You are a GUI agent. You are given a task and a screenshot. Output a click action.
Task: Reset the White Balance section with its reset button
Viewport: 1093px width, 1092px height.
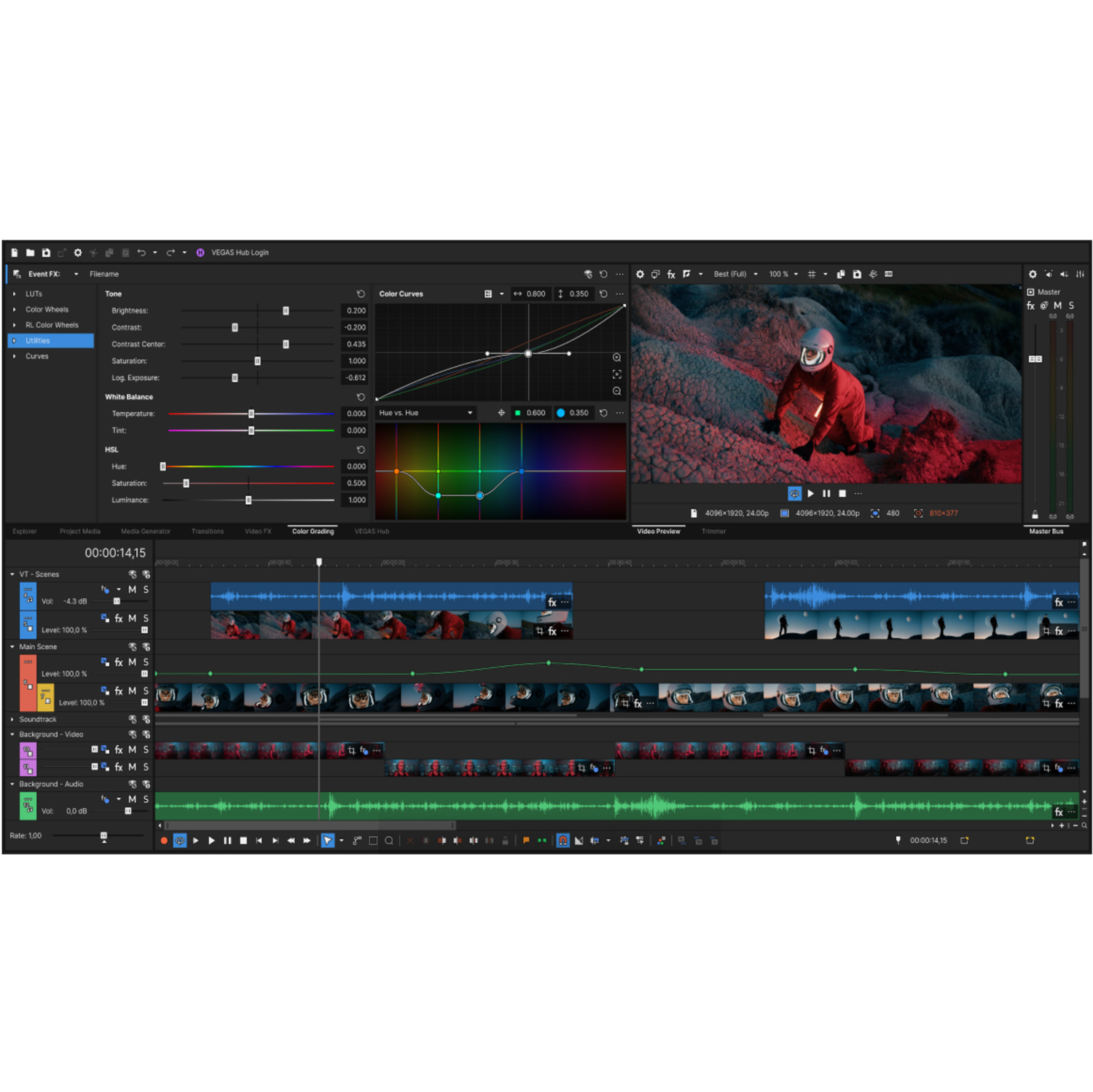(x=361, y=397)
